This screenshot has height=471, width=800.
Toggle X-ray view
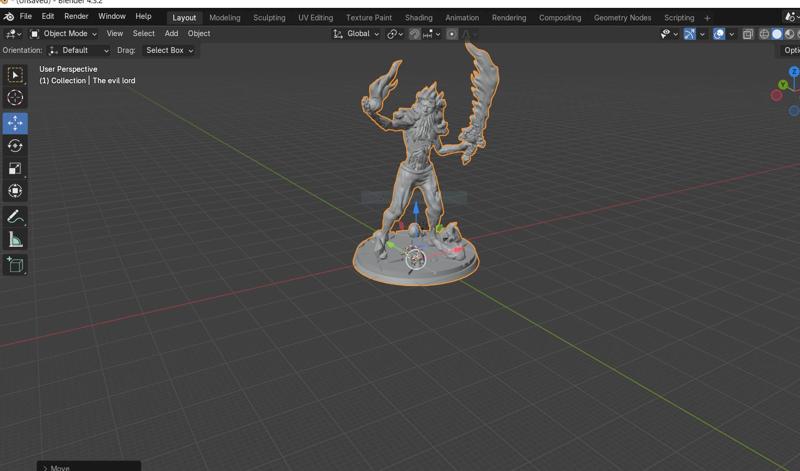click(748, 34)
